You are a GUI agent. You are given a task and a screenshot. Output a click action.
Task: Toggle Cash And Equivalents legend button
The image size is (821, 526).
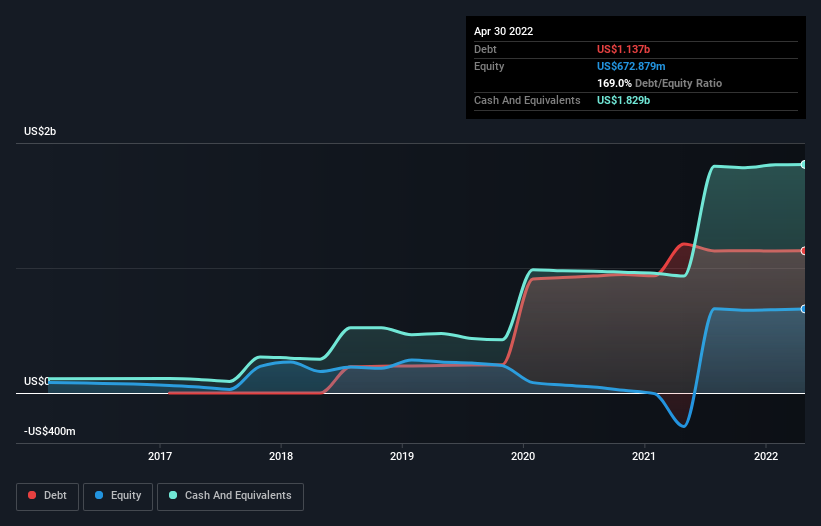click(230, 496)
